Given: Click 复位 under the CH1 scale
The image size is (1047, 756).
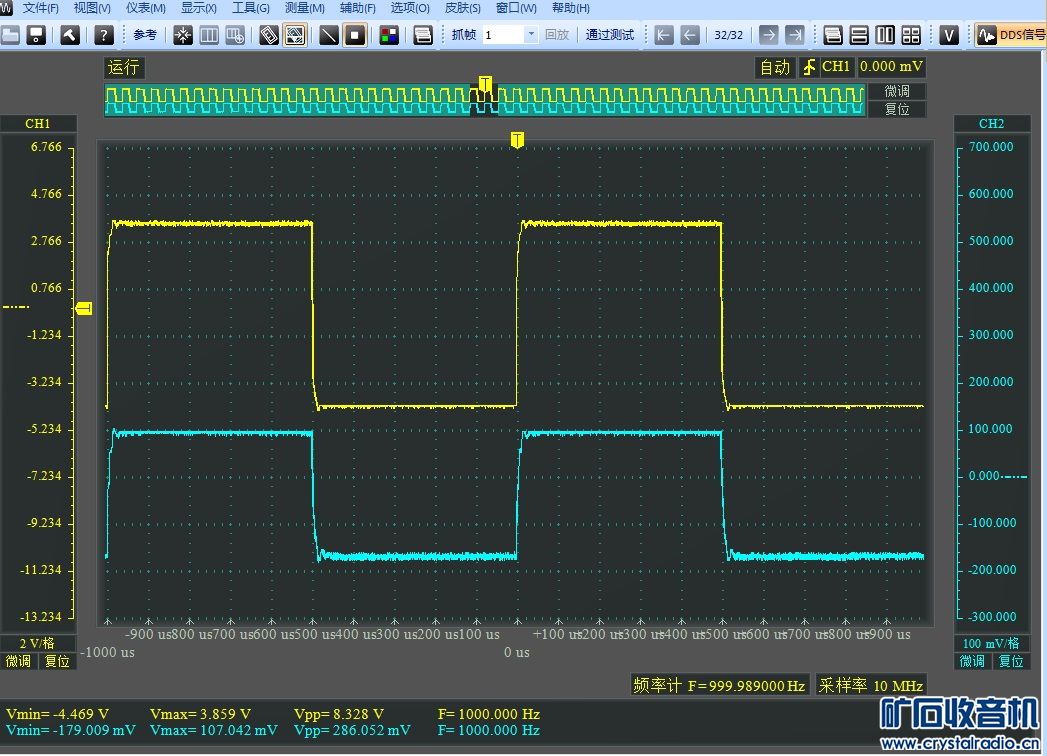Looking at the screenshot, I should [x=57, y=661].
